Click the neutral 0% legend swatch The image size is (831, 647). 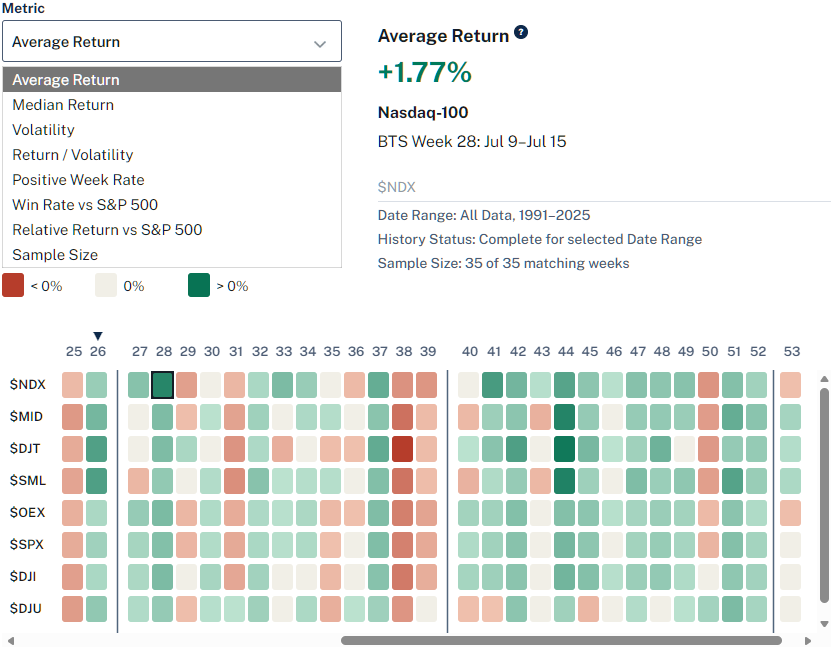106,285
